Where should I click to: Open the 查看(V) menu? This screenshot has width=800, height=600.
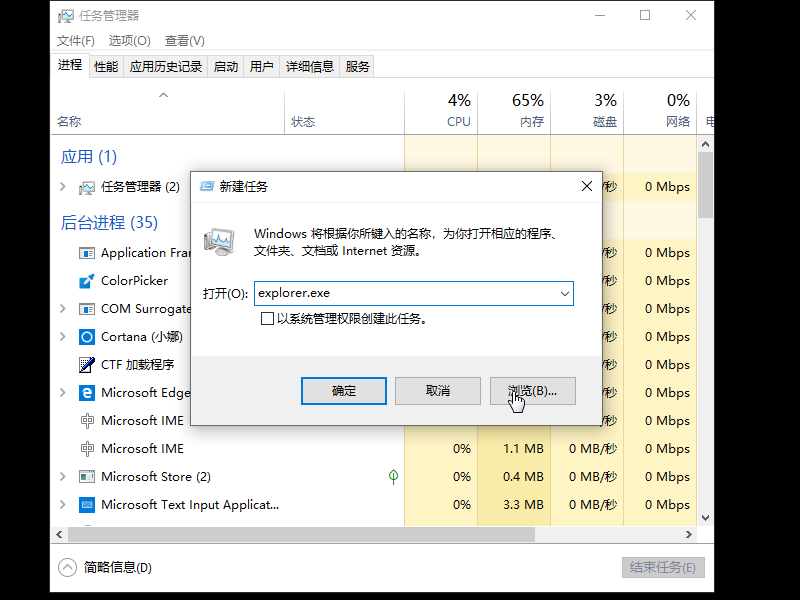183,41
